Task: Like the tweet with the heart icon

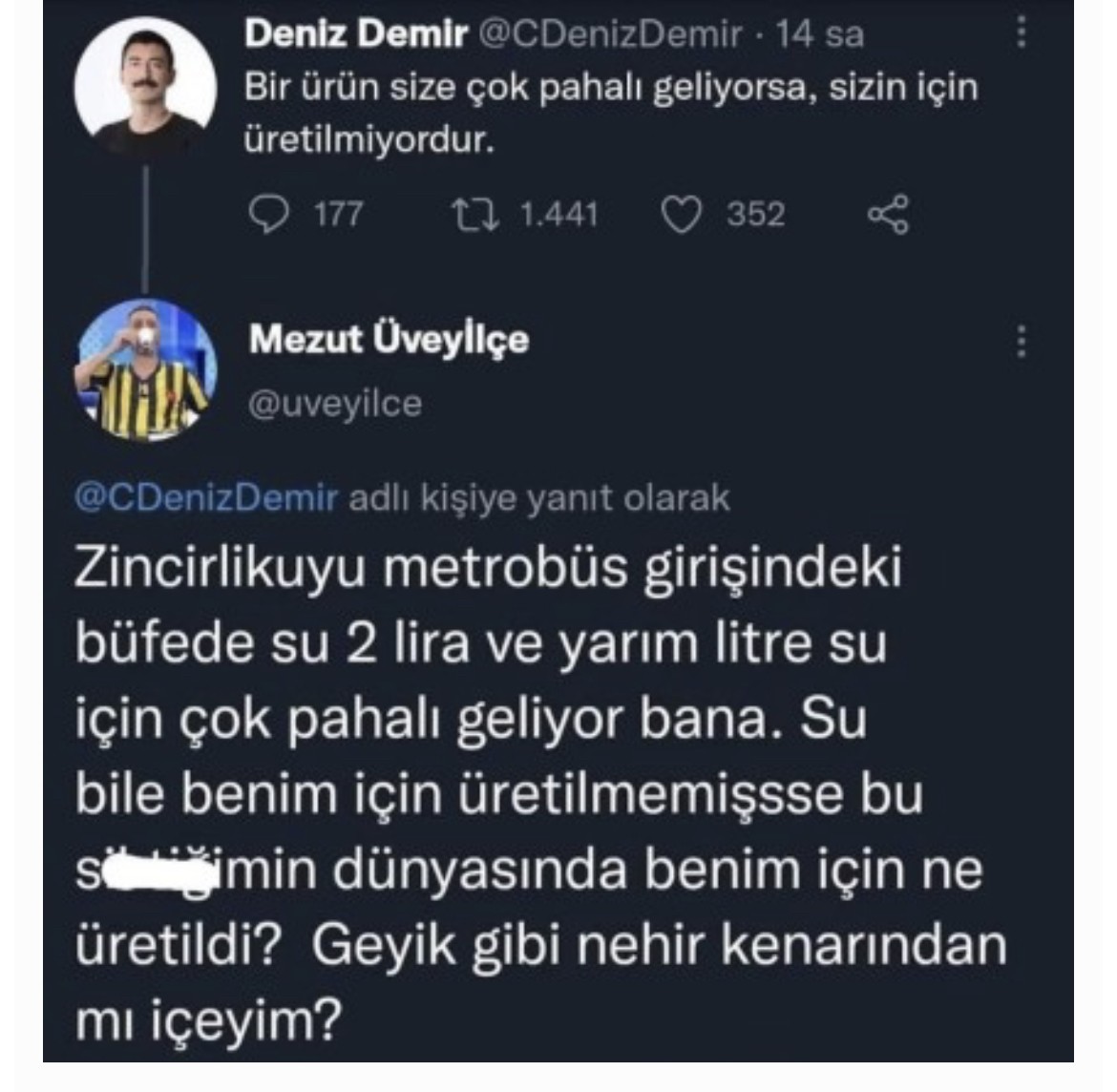Action: pos(682,214)
